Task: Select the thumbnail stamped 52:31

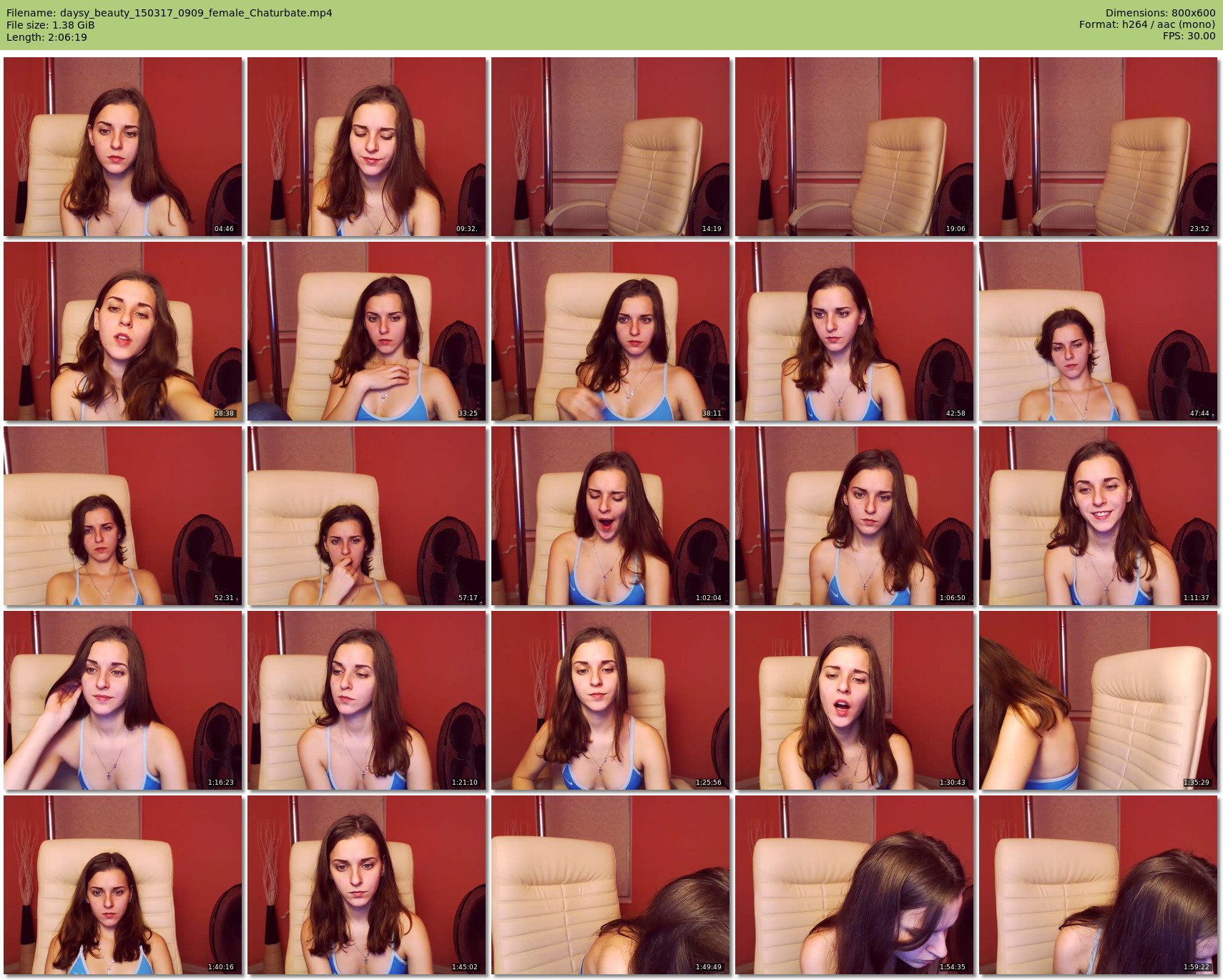Action: click(122, 516)
